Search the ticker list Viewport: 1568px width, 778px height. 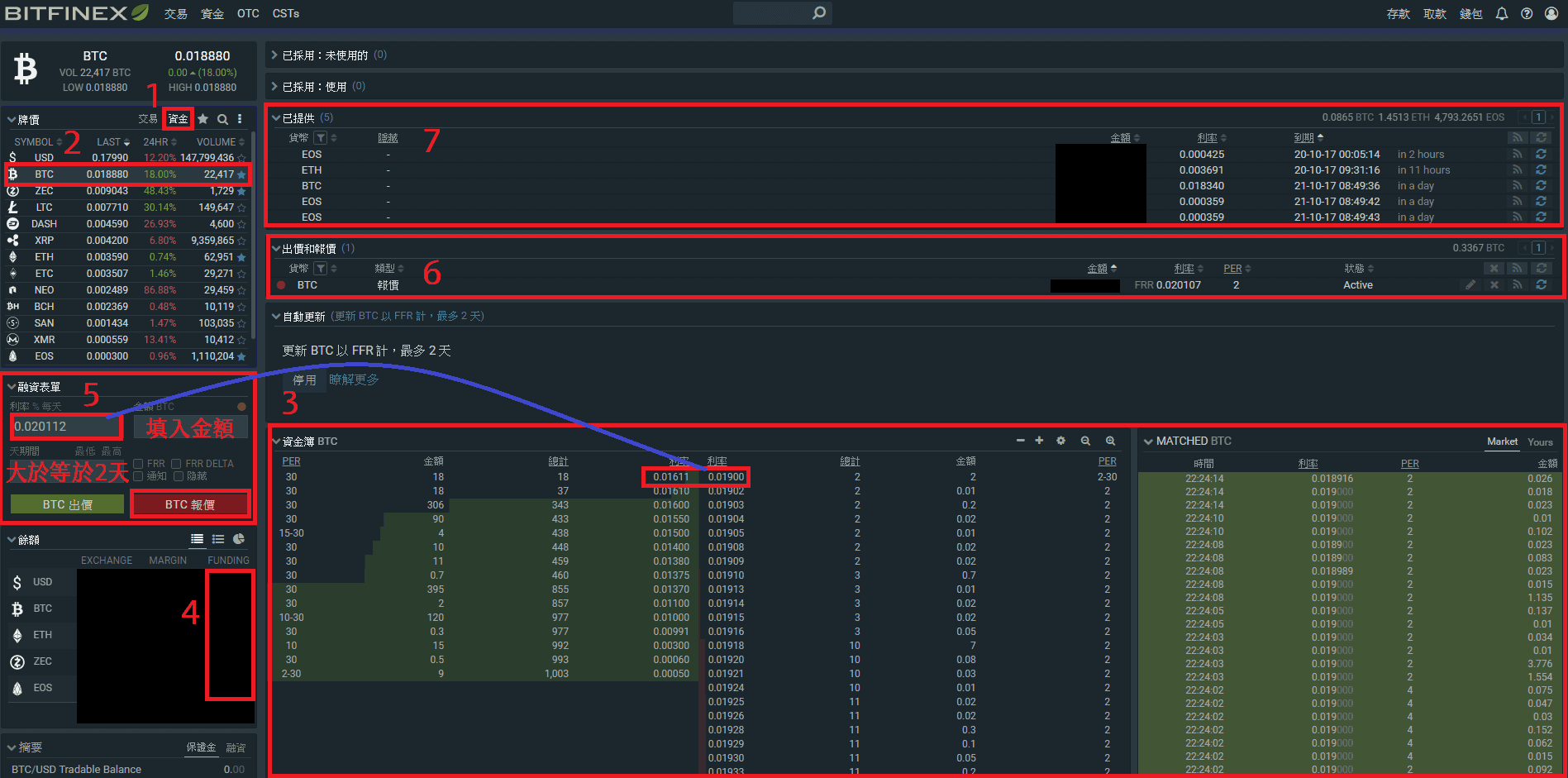pyautogui.click(x=222, y=119)
